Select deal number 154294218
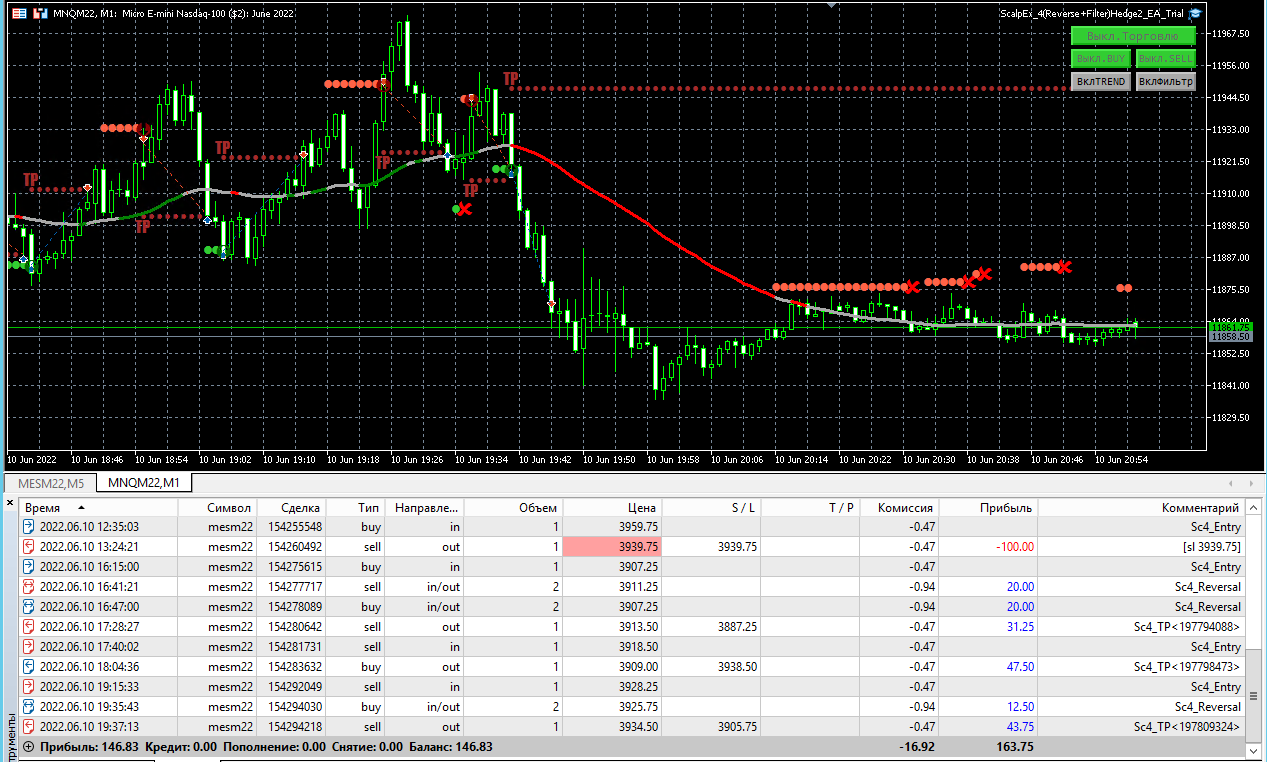Screen dimensions: 1267x762 click(296, 727)
